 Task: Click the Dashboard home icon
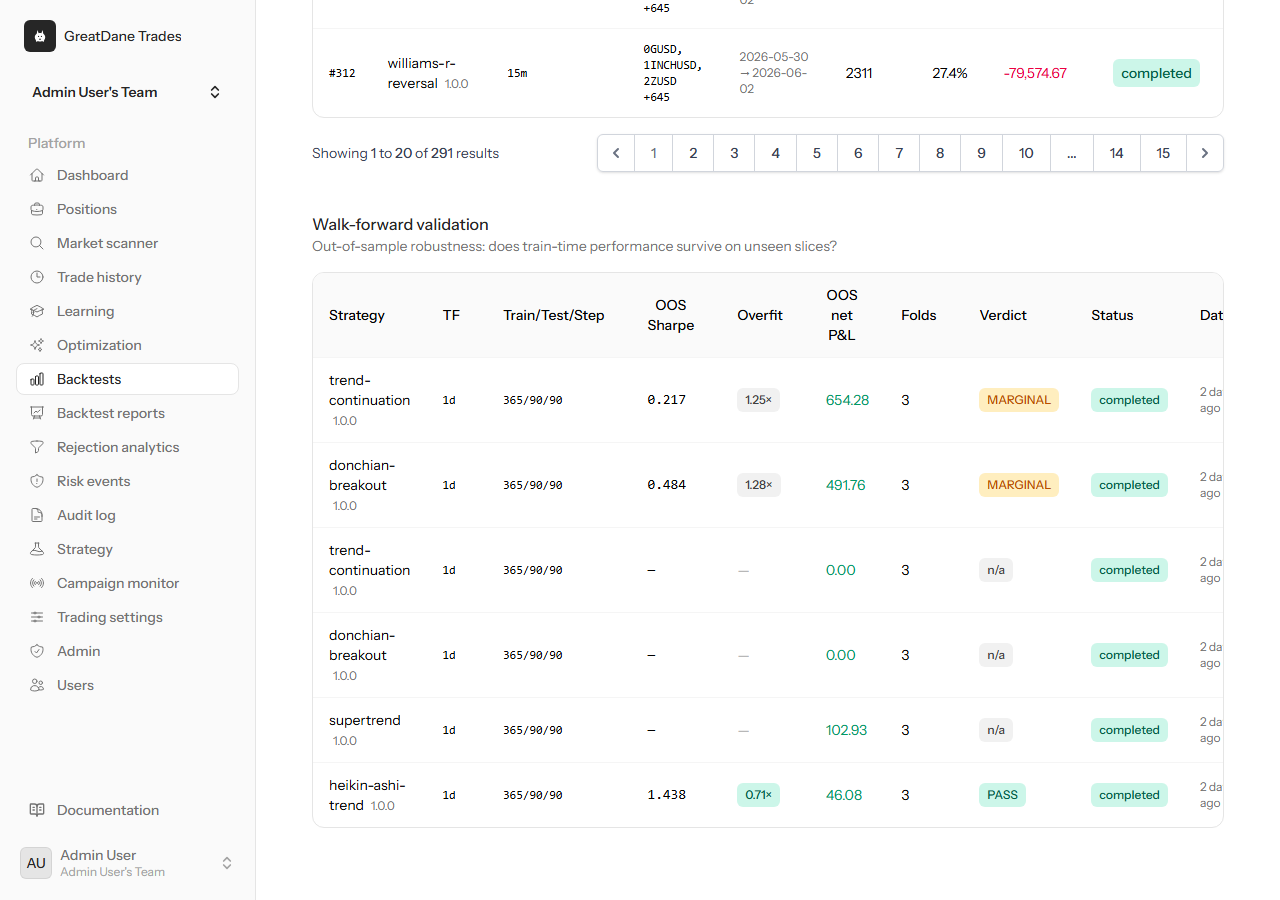click(x=37, y=175)
